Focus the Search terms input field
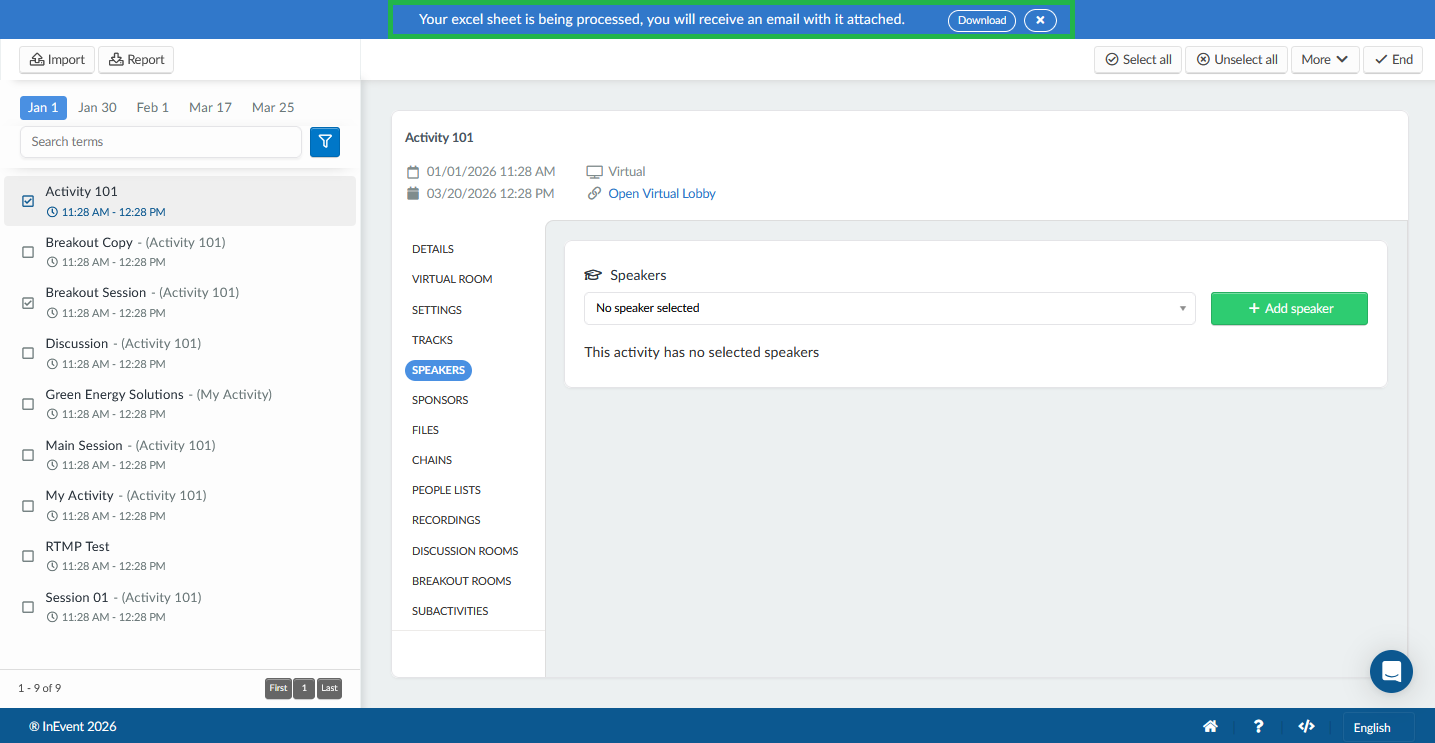Viewport: 1435px width, 743px height. pyautogui.click(x=161, y=142)
